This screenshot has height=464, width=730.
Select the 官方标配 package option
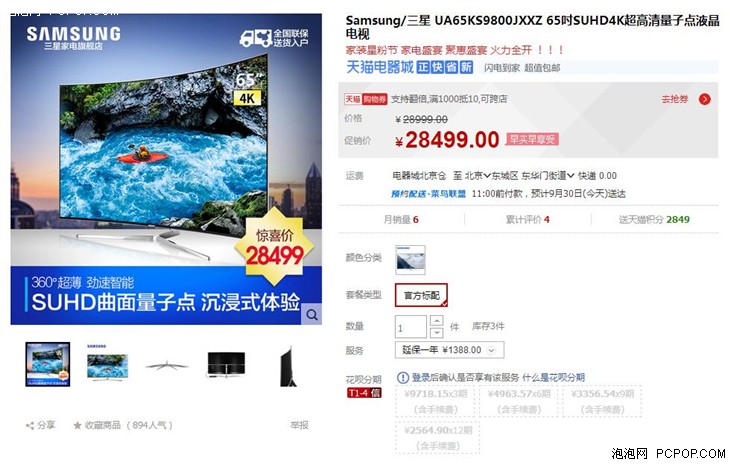click(421, 295)
